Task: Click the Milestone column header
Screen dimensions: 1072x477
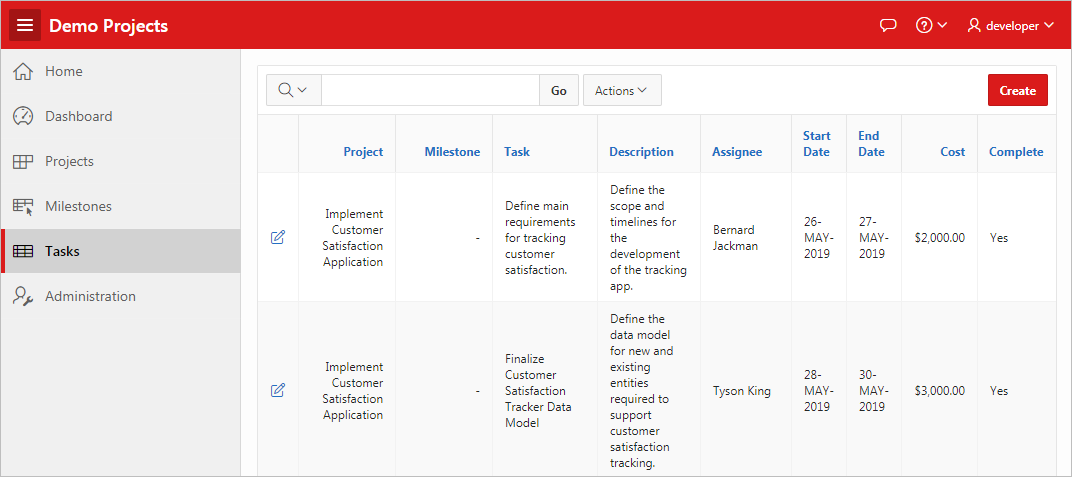Action: tap(452, 152)
